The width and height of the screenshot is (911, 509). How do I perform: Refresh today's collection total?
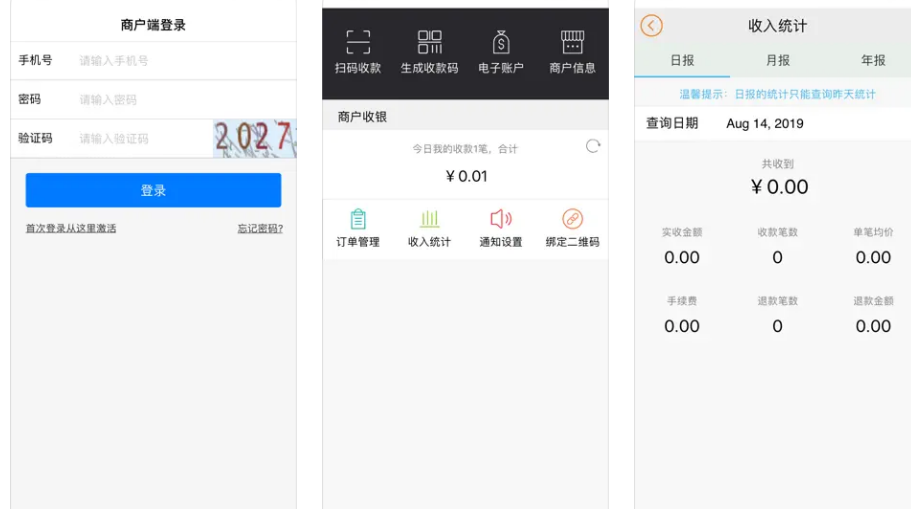point(593,146)
